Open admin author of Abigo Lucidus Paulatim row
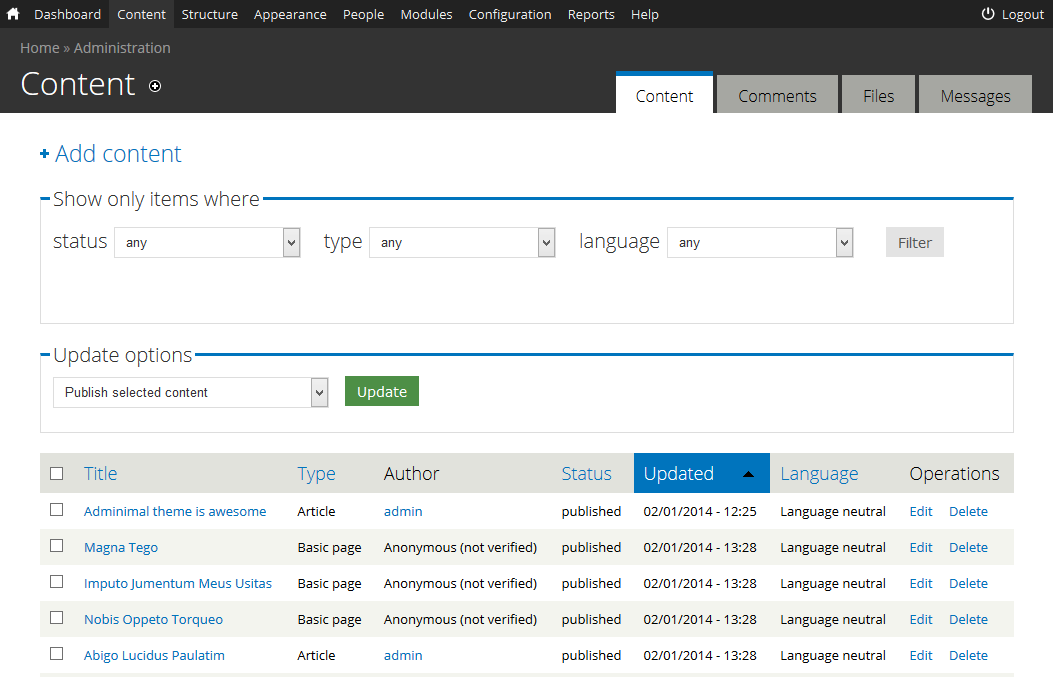Viewport: 1053px width, 678px height. 403,656
